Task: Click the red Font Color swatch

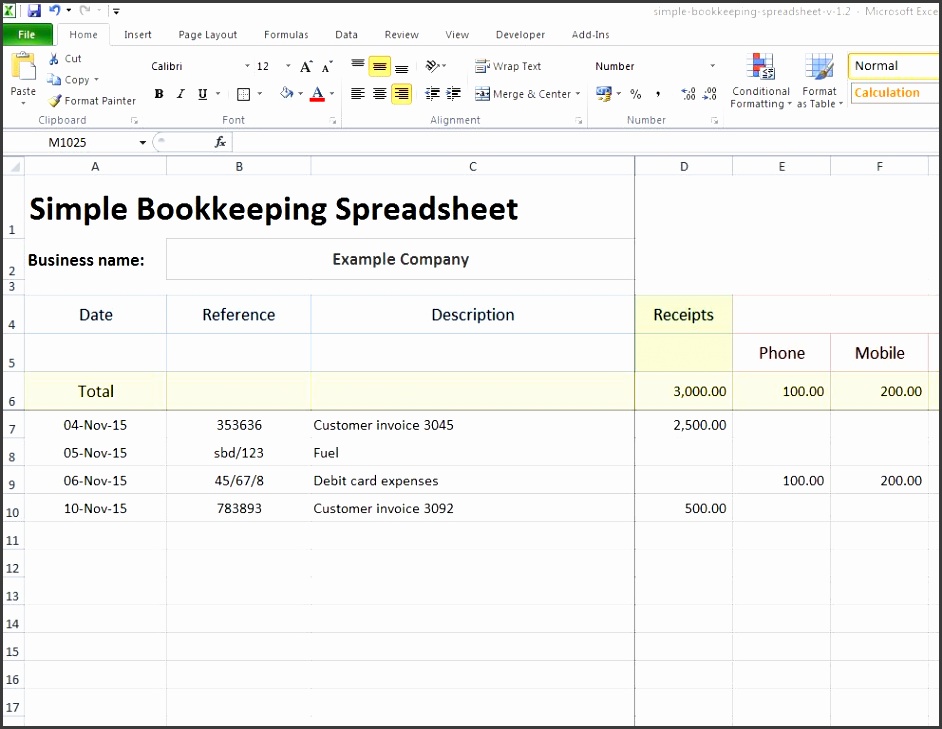Action: tap(318, 94)
